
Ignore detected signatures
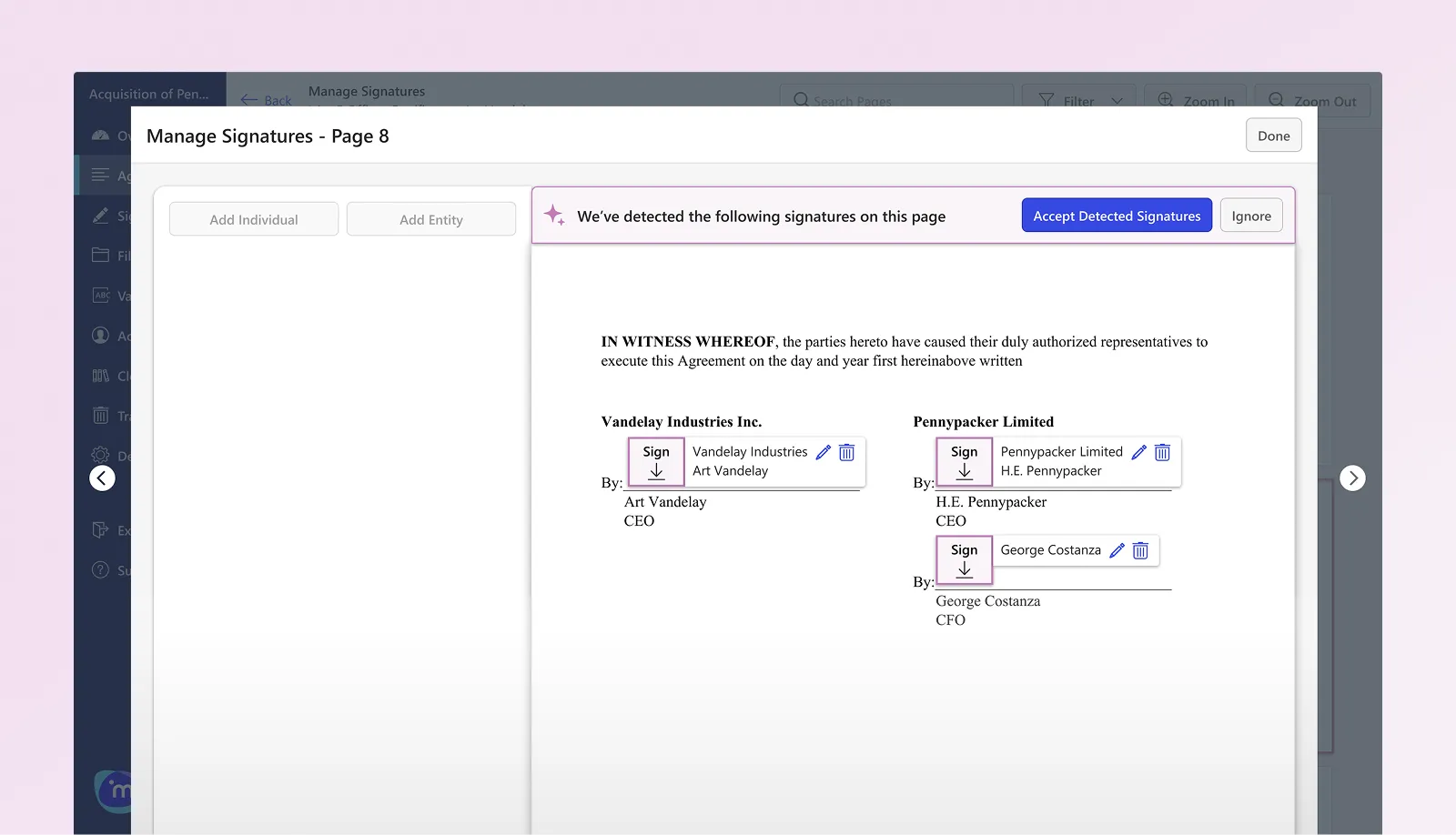1251,216
